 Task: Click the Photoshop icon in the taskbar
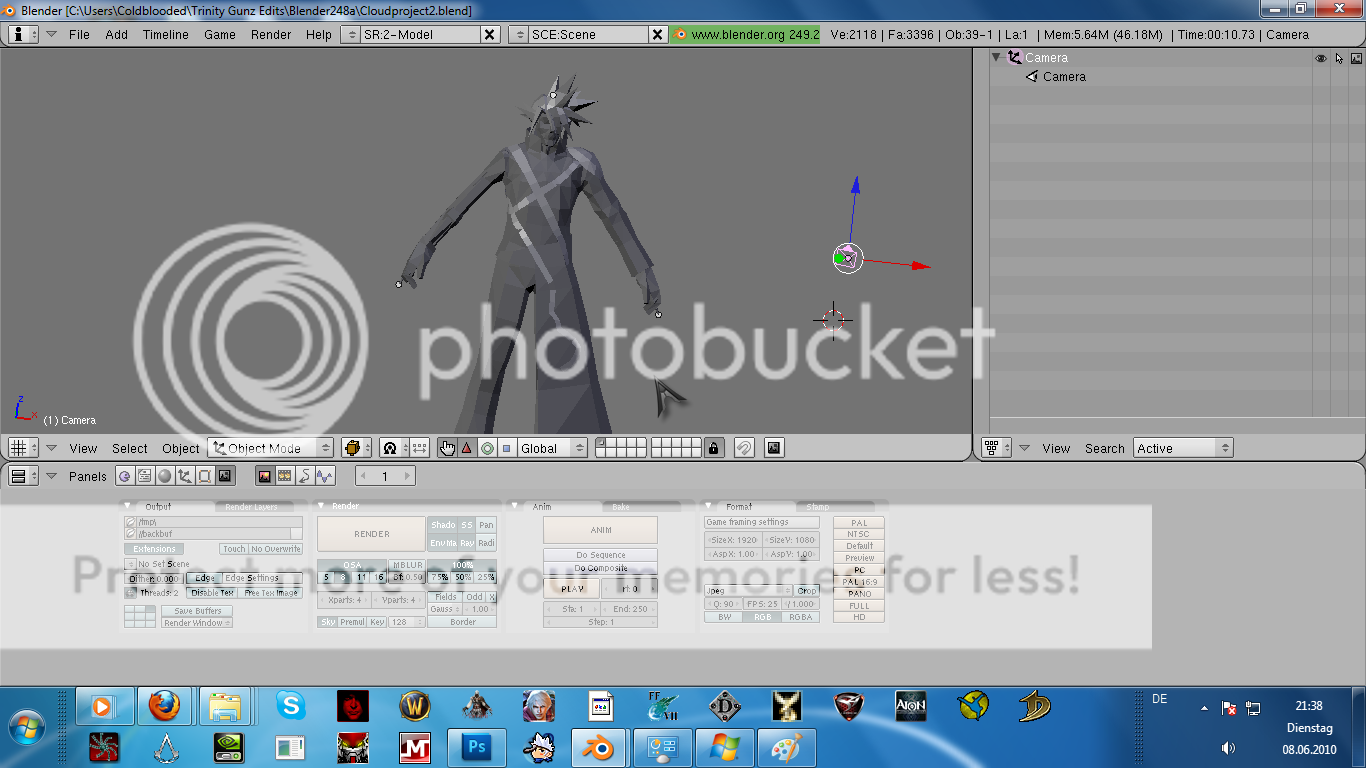(x=478, y=747)
